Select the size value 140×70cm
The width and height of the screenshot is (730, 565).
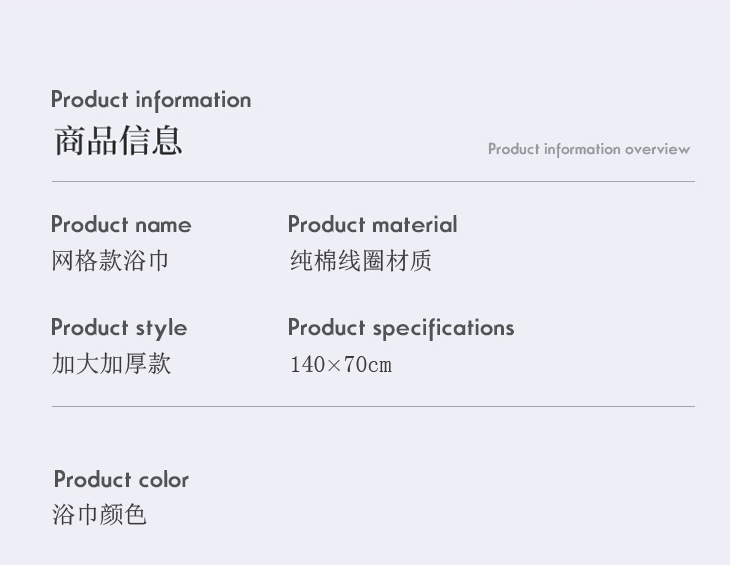[x=340, y=364]
